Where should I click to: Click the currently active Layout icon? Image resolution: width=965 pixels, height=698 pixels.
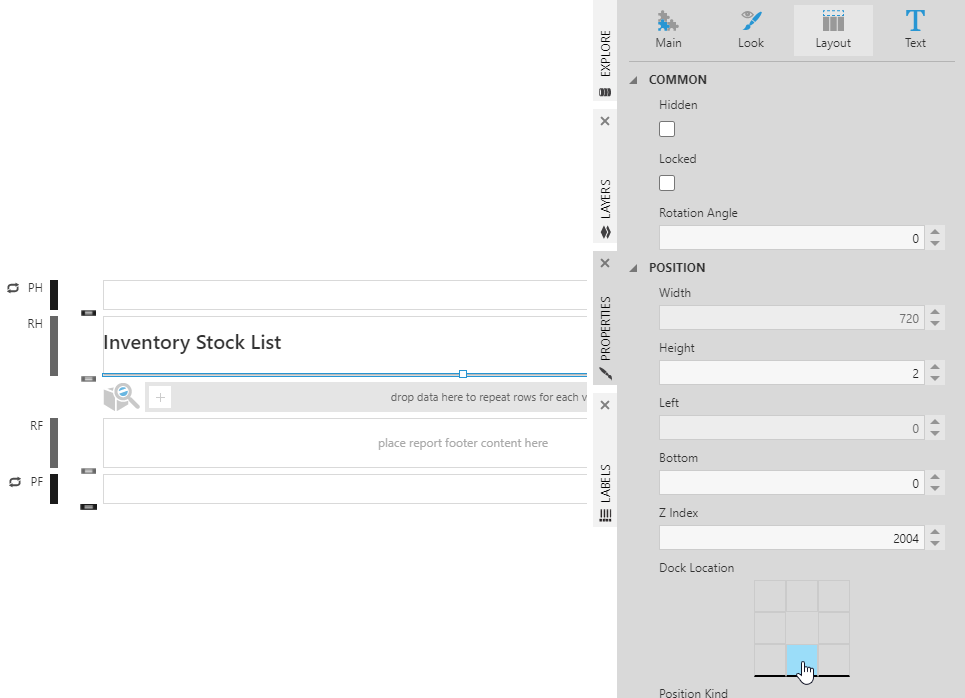(x=832, y=29)
